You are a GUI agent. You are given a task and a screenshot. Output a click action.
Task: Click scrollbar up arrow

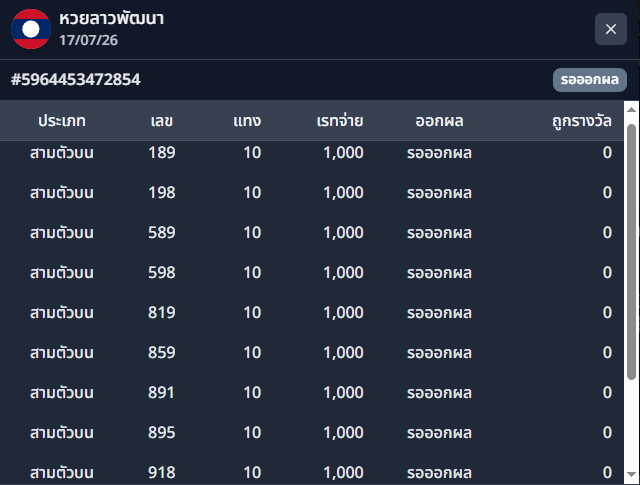(x=631, y=109)
